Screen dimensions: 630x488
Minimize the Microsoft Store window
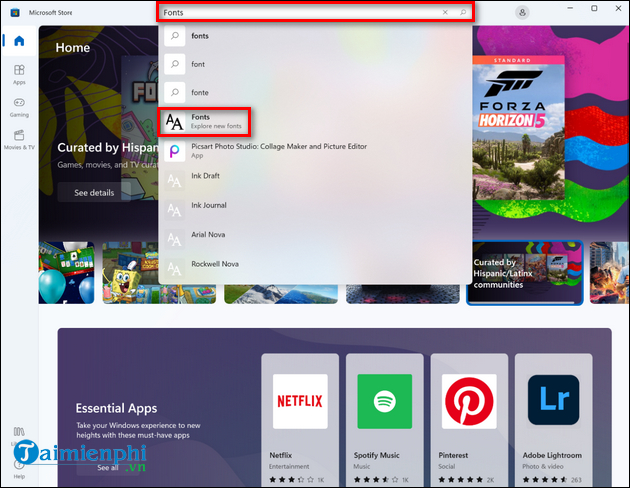[x=570, y=8]
